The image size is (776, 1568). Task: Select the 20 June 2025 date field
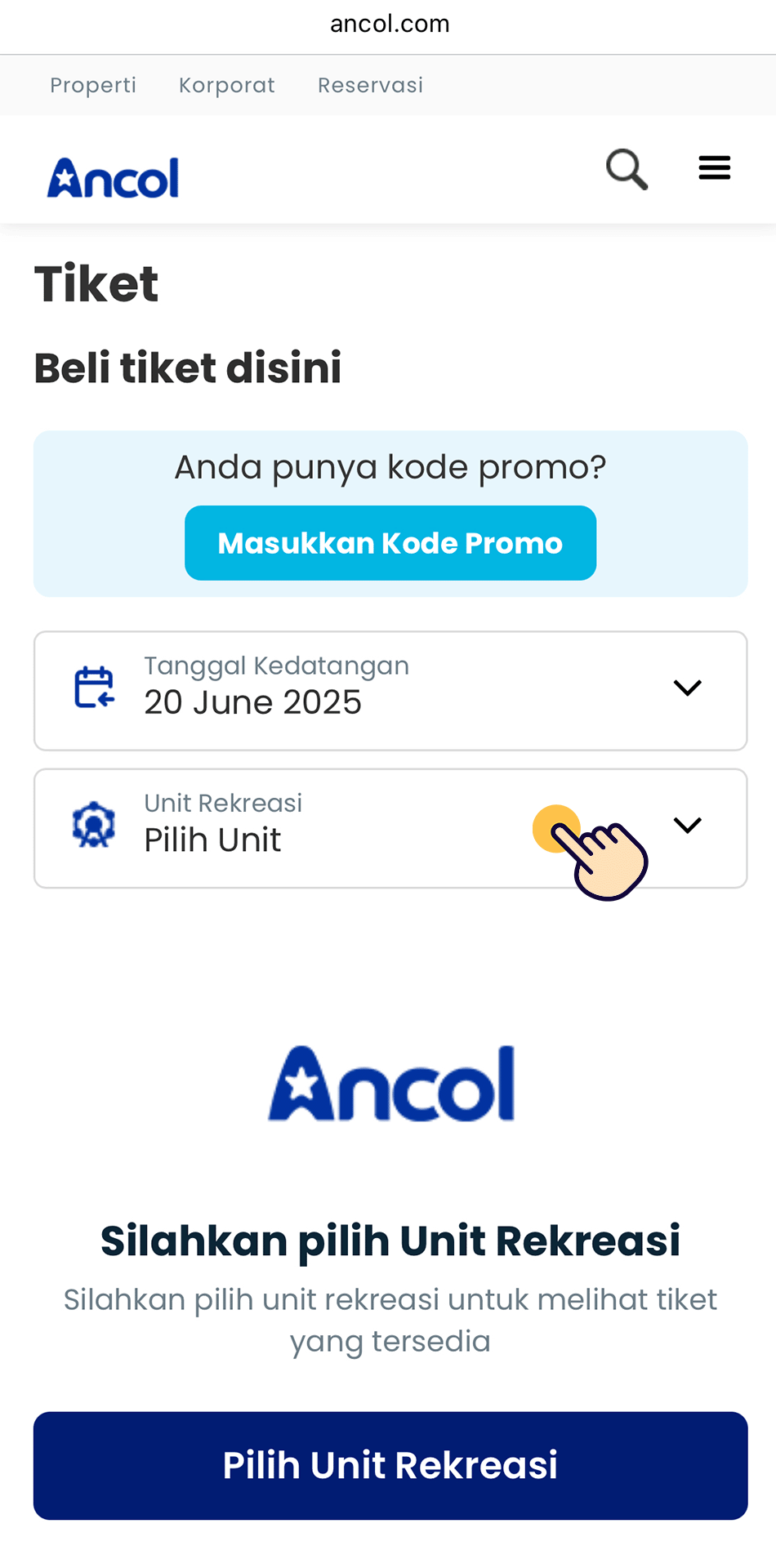(x=390, y=691)
